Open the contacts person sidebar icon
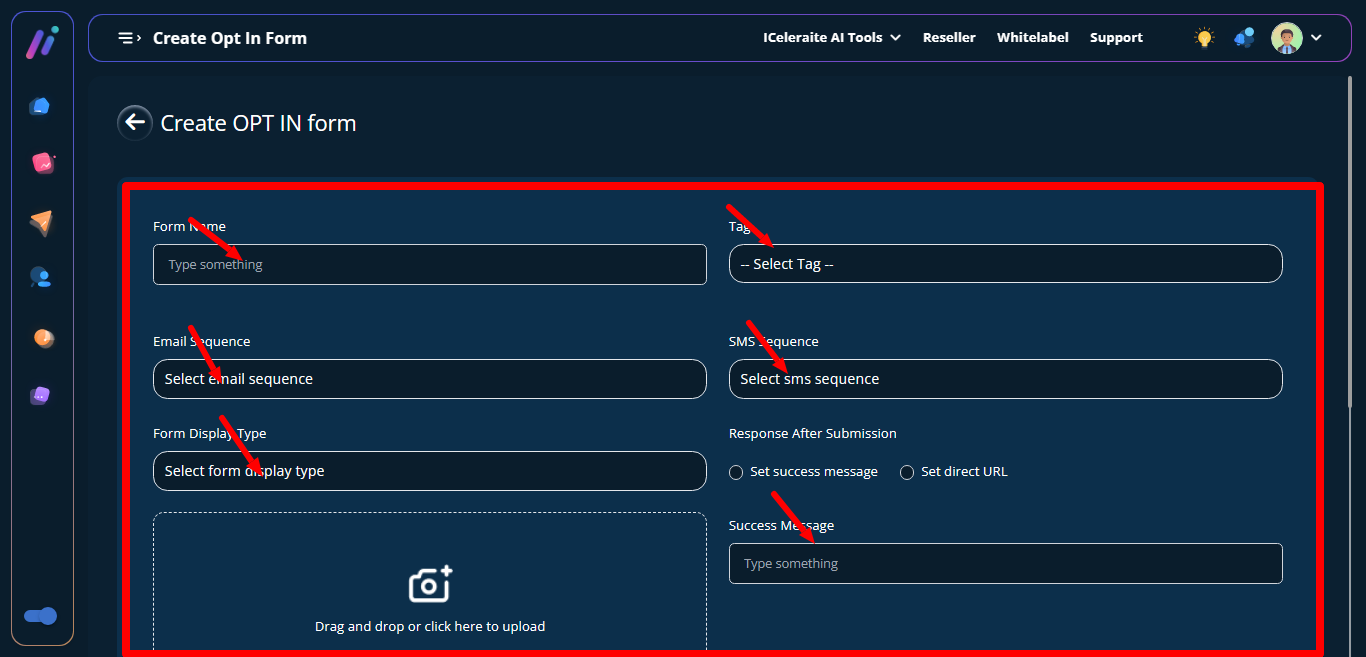 [41, 277]
